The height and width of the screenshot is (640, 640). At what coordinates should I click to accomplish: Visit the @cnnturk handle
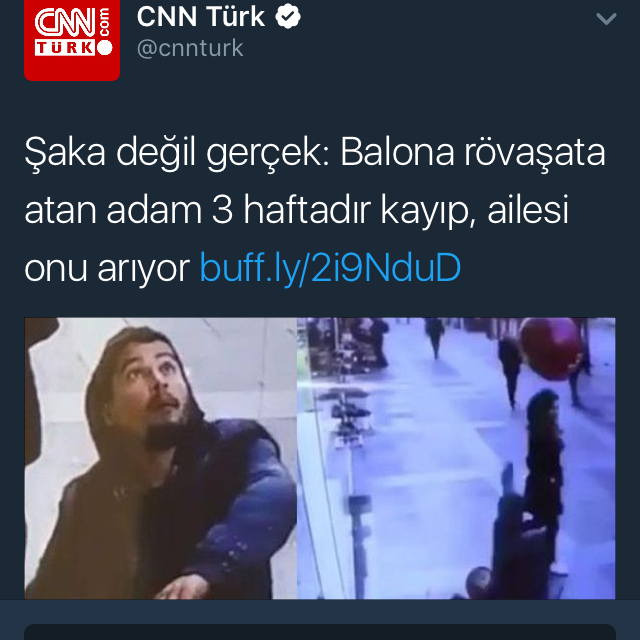point(190,48)
